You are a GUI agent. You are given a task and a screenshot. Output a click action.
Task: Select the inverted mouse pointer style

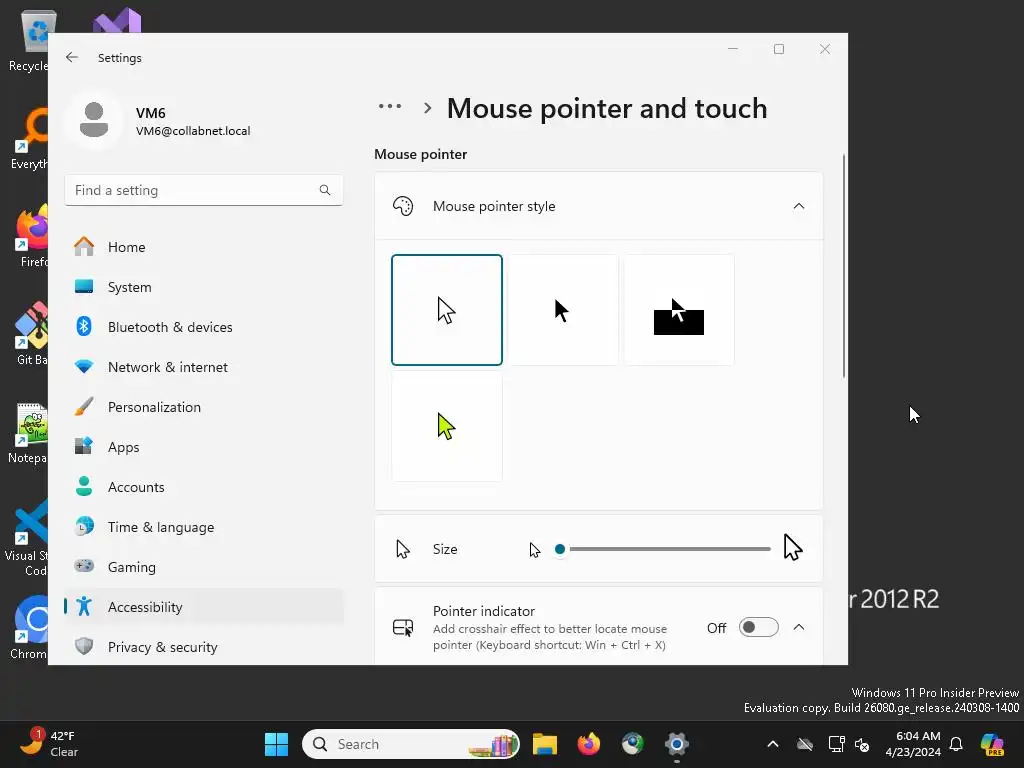point(679,310)
